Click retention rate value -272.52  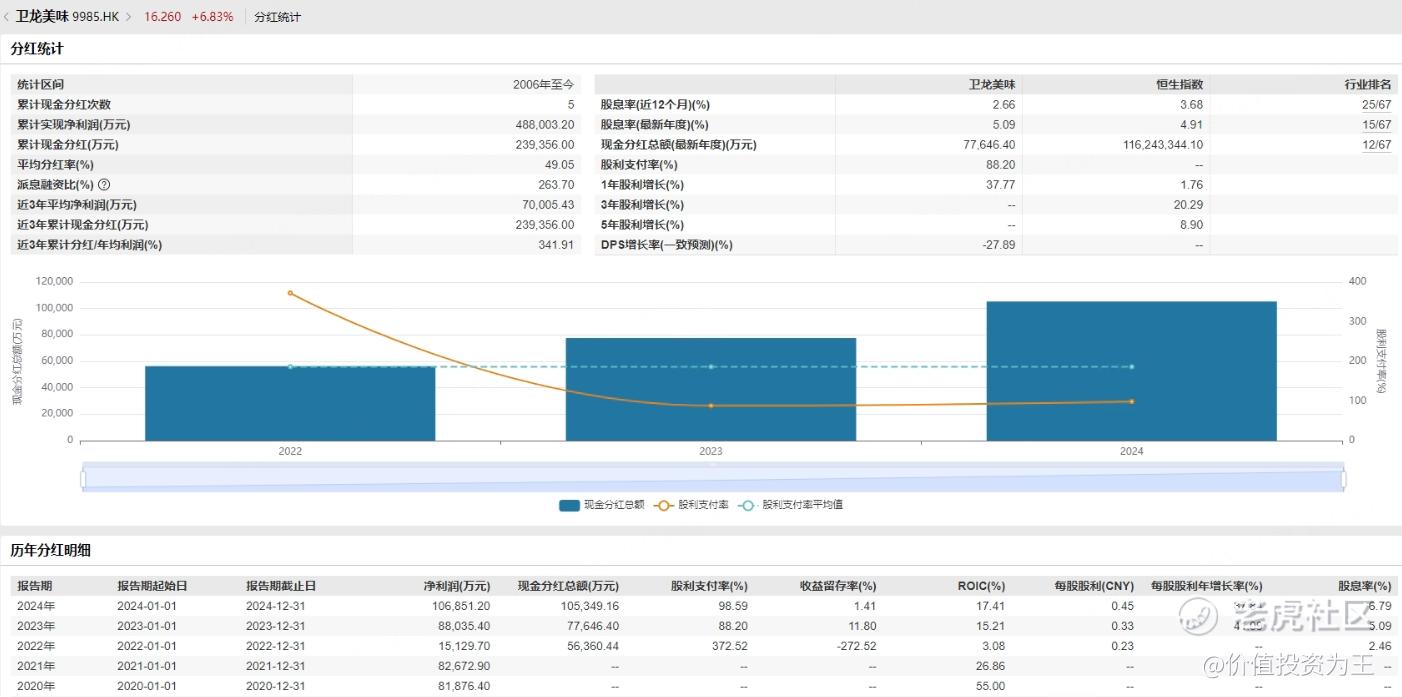[x=857, y=646]
